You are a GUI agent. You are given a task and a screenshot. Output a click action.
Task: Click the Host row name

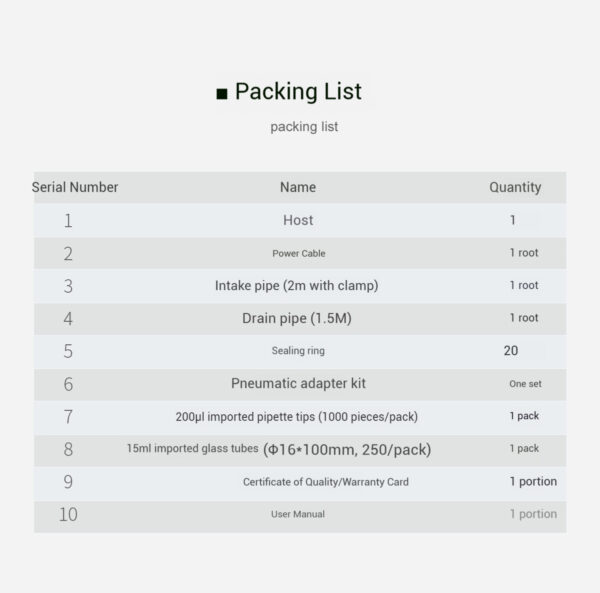pos(298,220)
